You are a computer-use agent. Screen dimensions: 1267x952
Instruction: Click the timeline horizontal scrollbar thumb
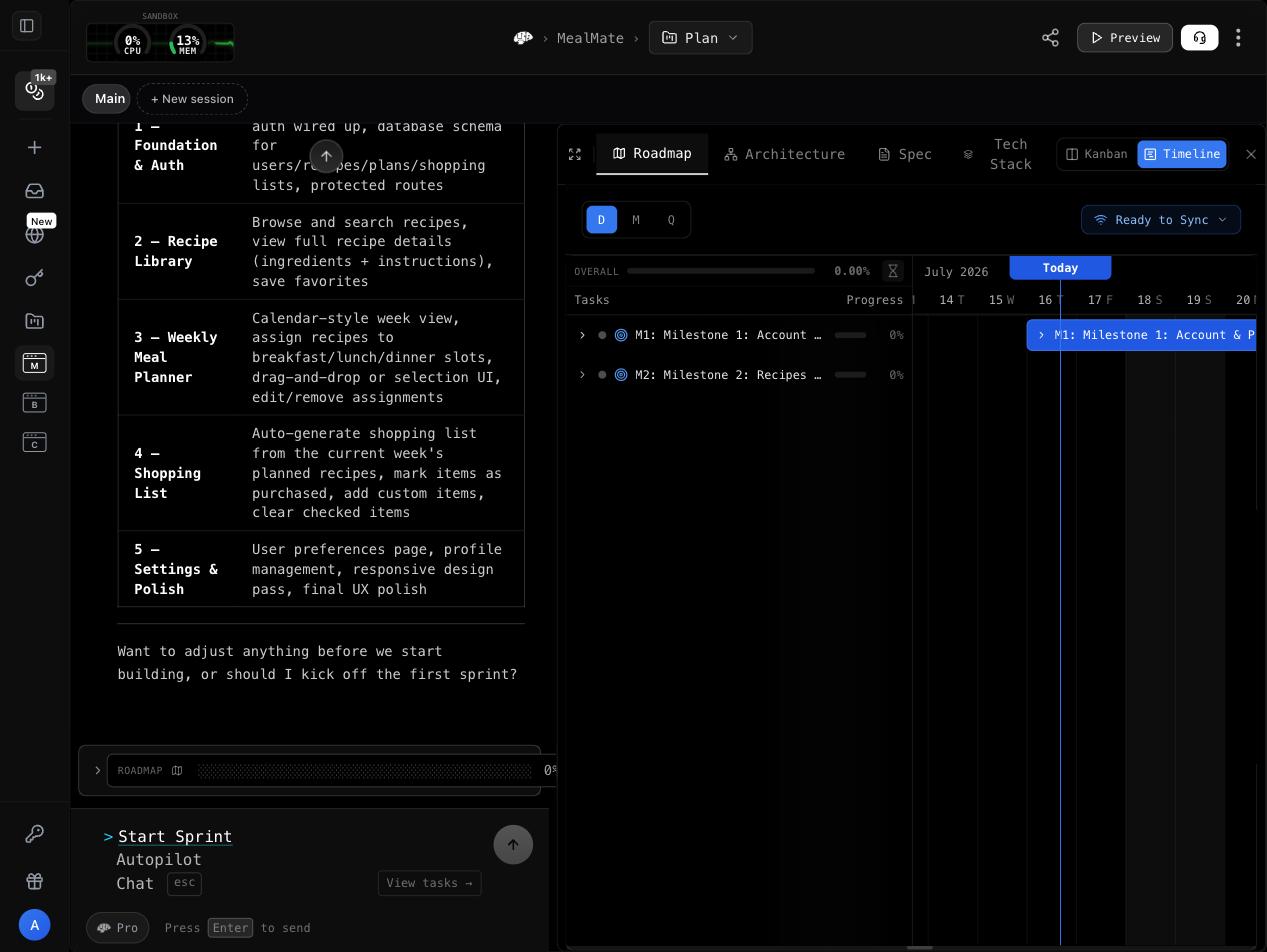tap(919, 948)
